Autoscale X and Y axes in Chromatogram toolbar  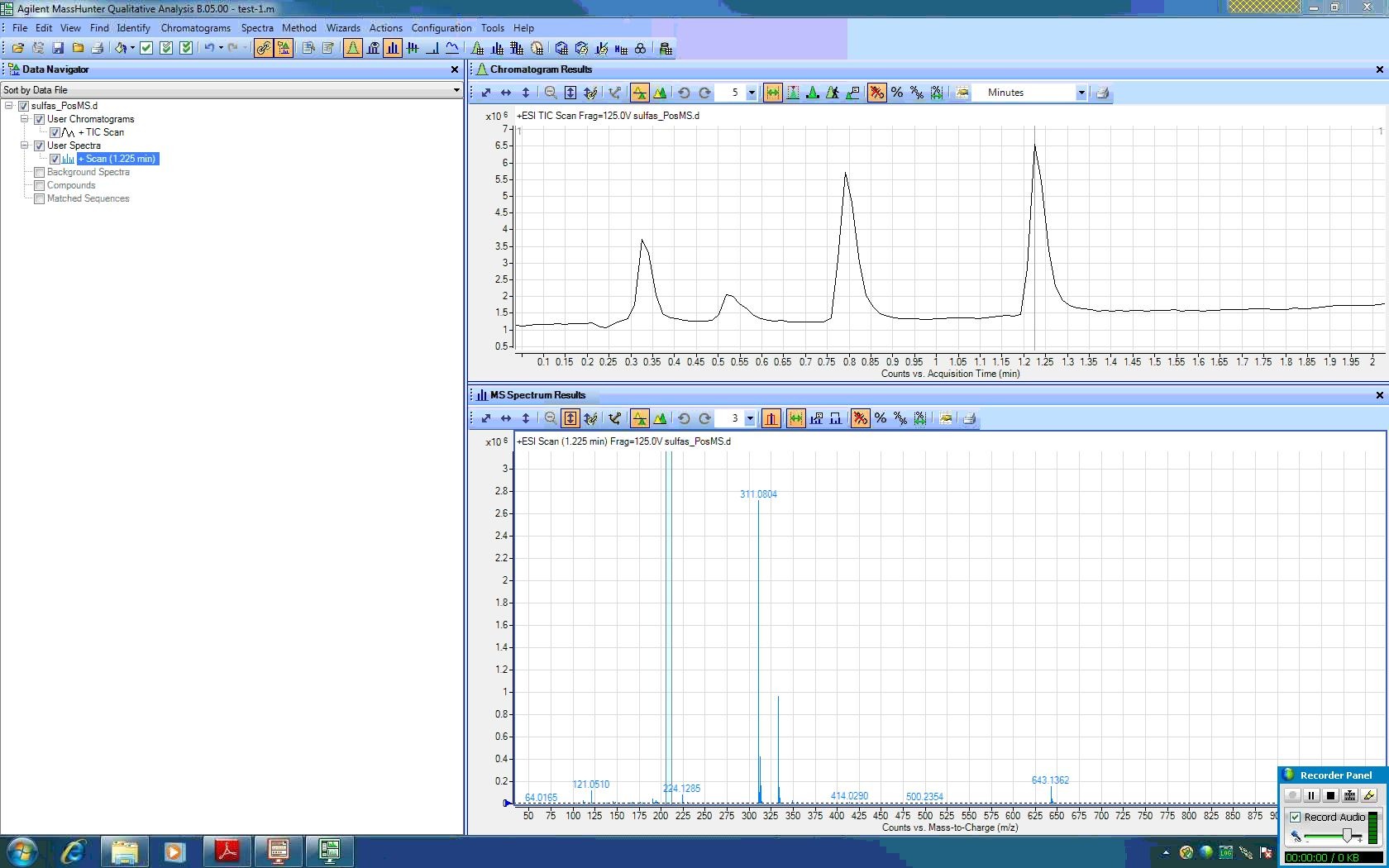(x=486, y=93)
